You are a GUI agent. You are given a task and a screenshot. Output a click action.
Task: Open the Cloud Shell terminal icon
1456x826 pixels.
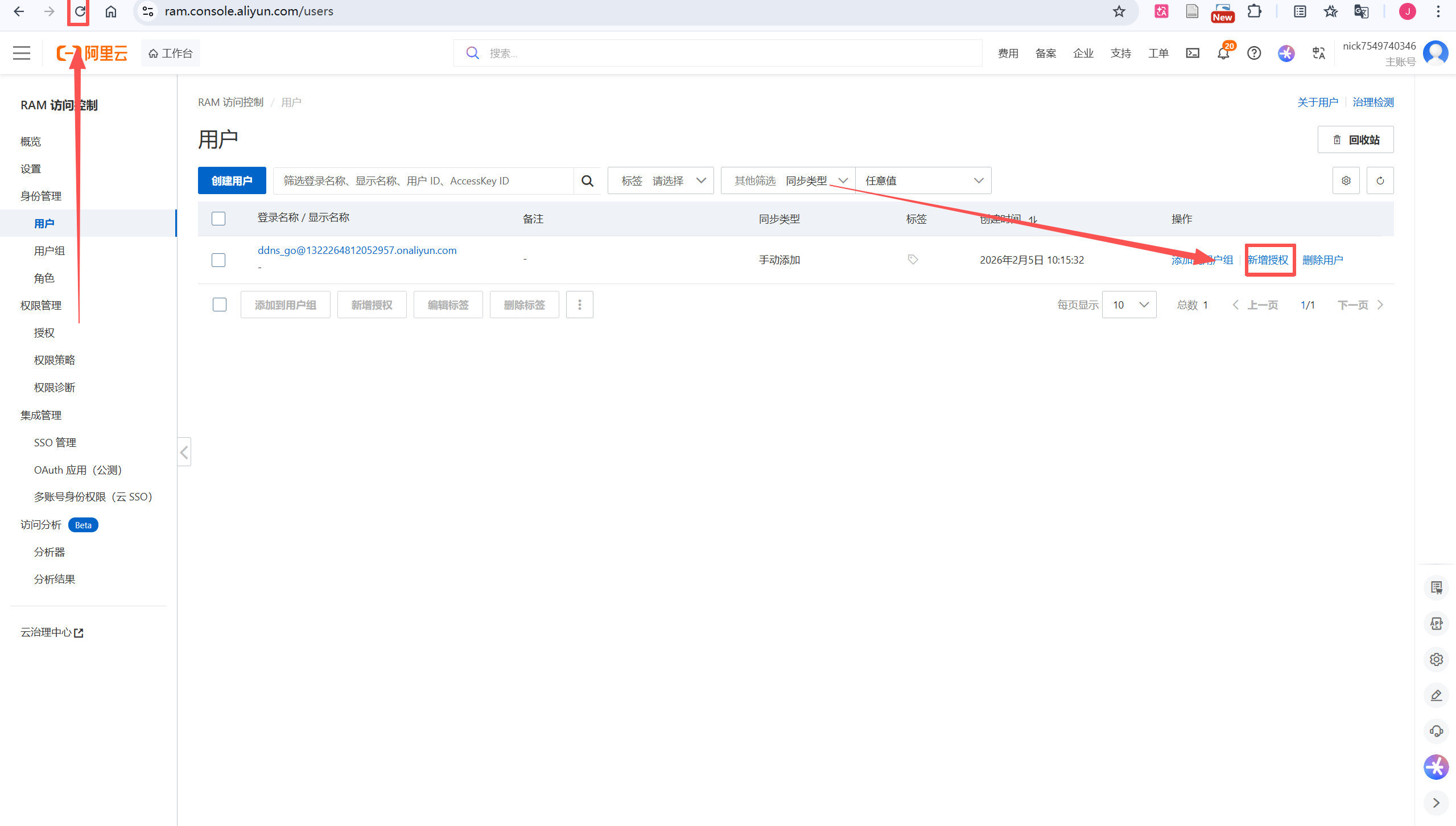1193,54
